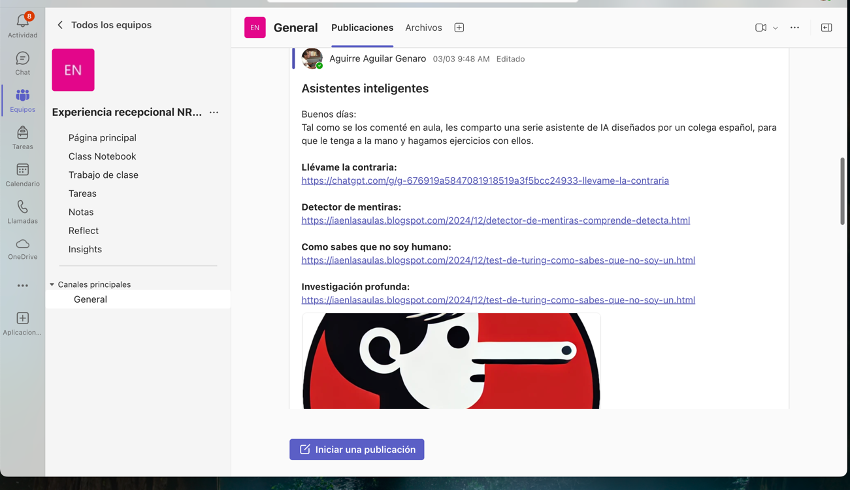Open the Aplicaciones store icon

[x=22, y=319]
